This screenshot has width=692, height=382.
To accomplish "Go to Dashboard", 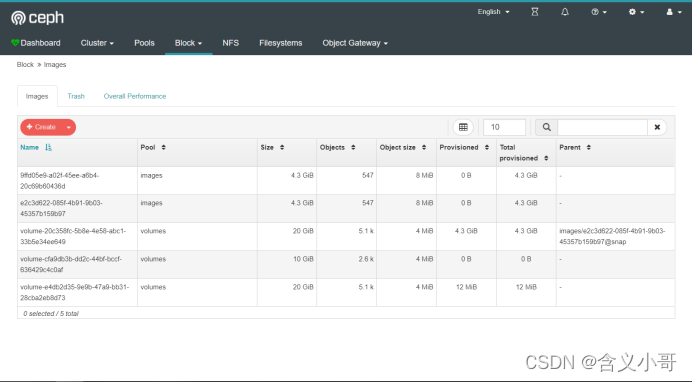I will 36,43.
